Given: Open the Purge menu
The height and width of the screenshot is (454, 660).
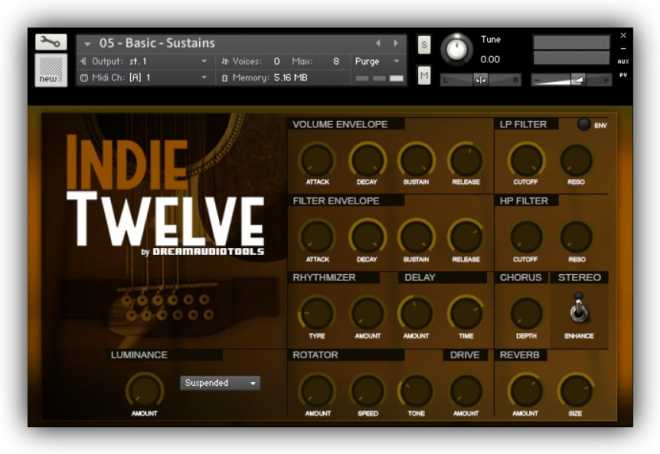Looking at the screenshot, I should point(377,61).
